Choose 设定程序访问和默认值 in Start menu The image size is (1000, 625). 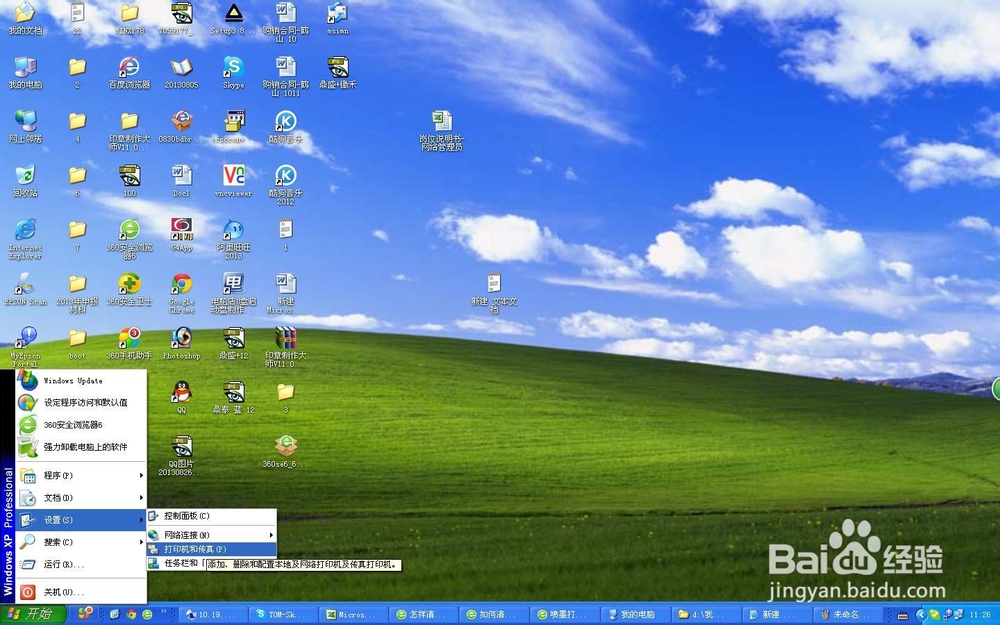click(x=81, y=402)
